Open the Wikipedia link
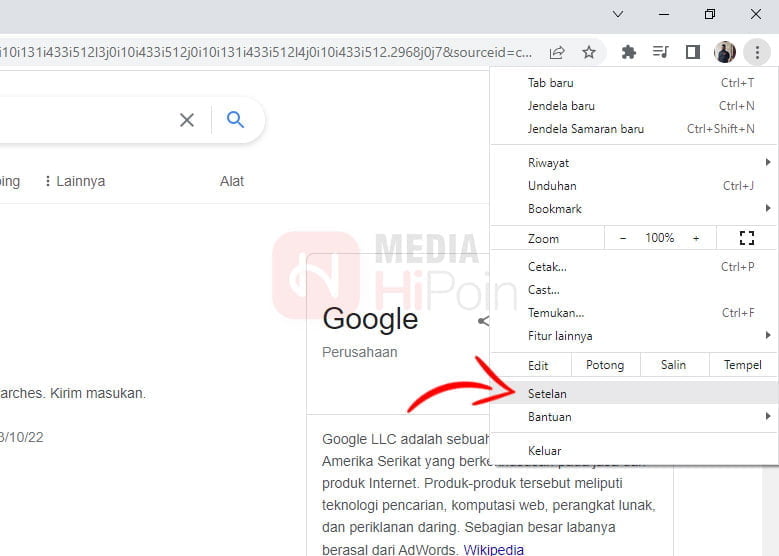This screenshot has height=556, width=779. (x=493, y=550)
